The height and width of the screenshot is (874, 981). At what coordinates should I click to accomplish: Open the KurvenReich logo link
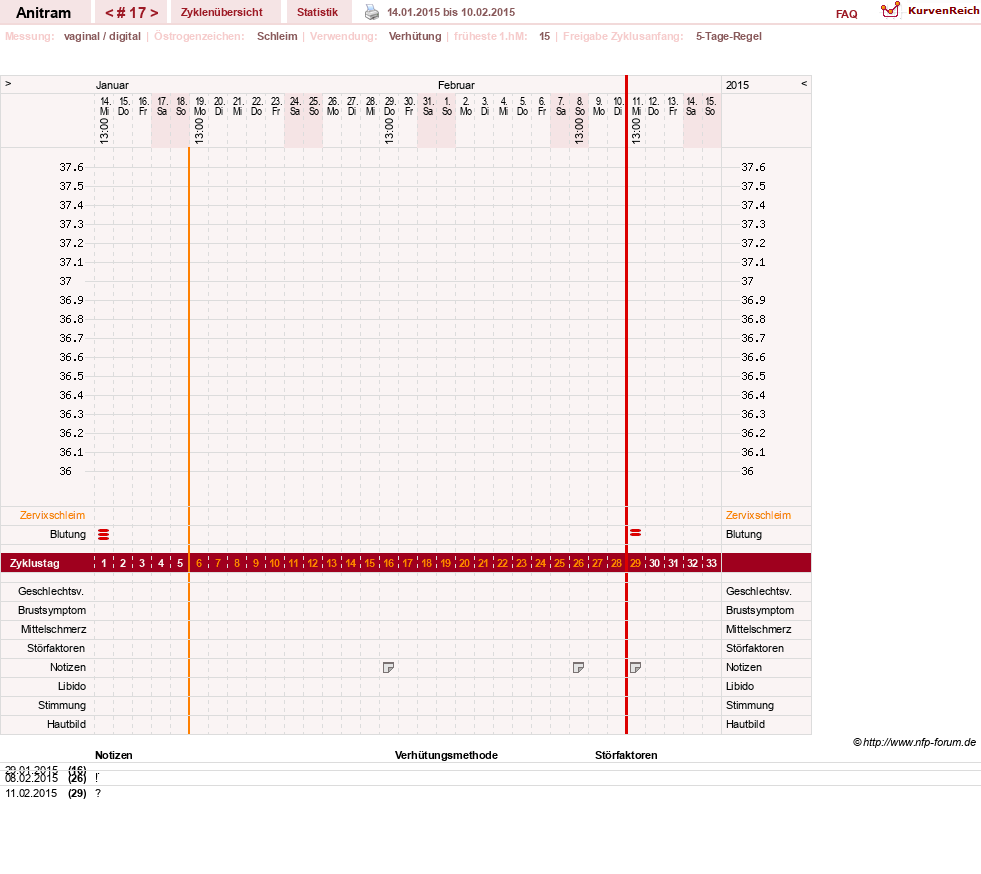930,11
